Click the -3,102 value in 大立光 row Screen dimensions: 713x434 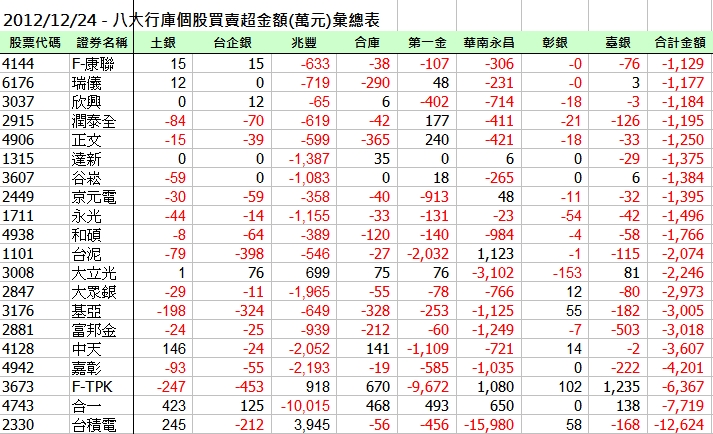[x=493, y=273]
